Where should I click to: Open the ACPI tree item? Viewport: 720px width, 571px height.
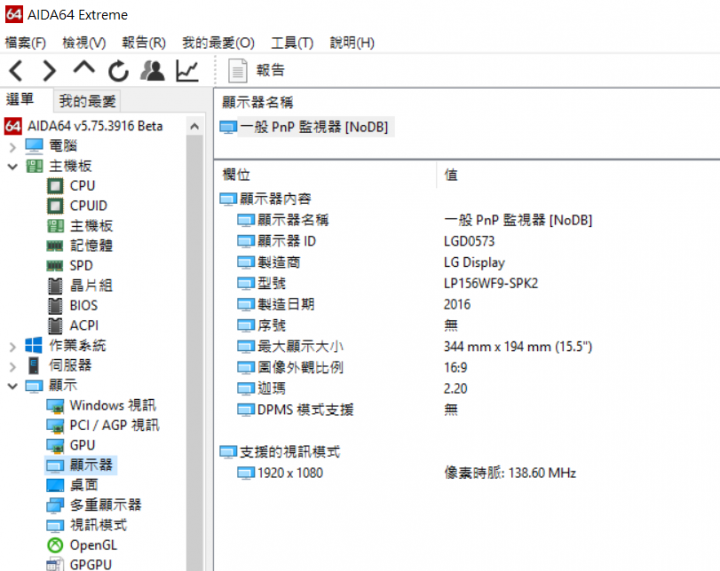click(x=73, y=325)
